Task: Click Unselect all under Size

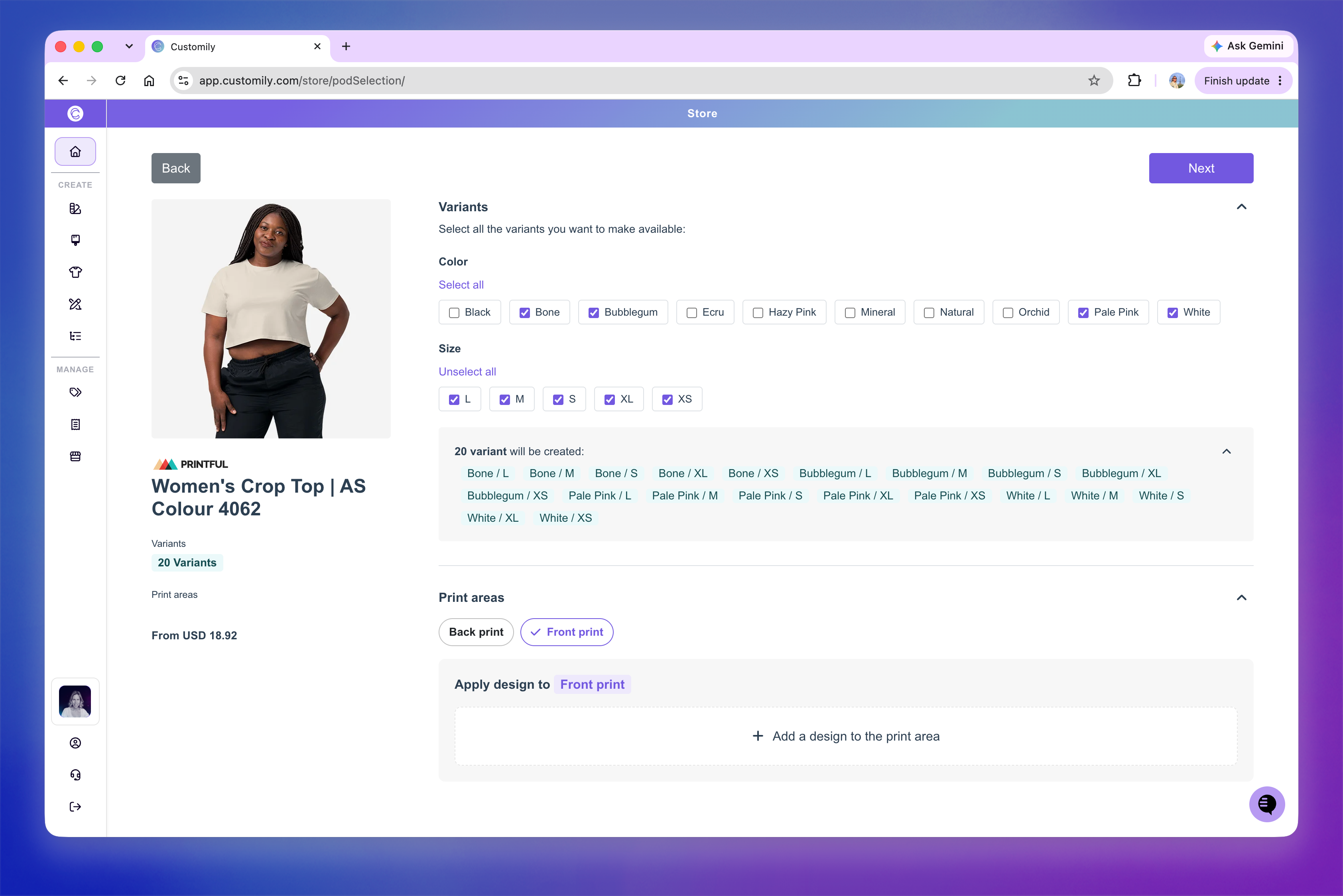Action: point(467,371)
